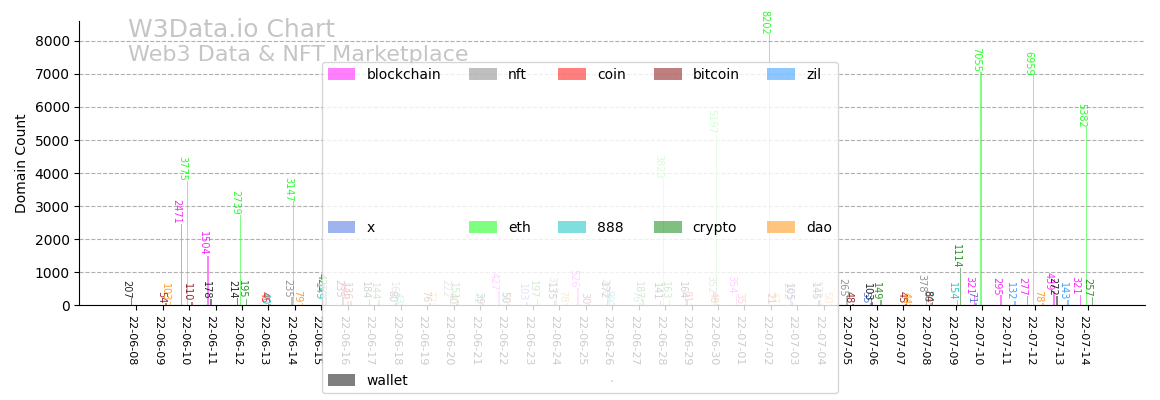1160x400 pixels.
Task: Click the '888' legend label
Action: tap(612, 227)
